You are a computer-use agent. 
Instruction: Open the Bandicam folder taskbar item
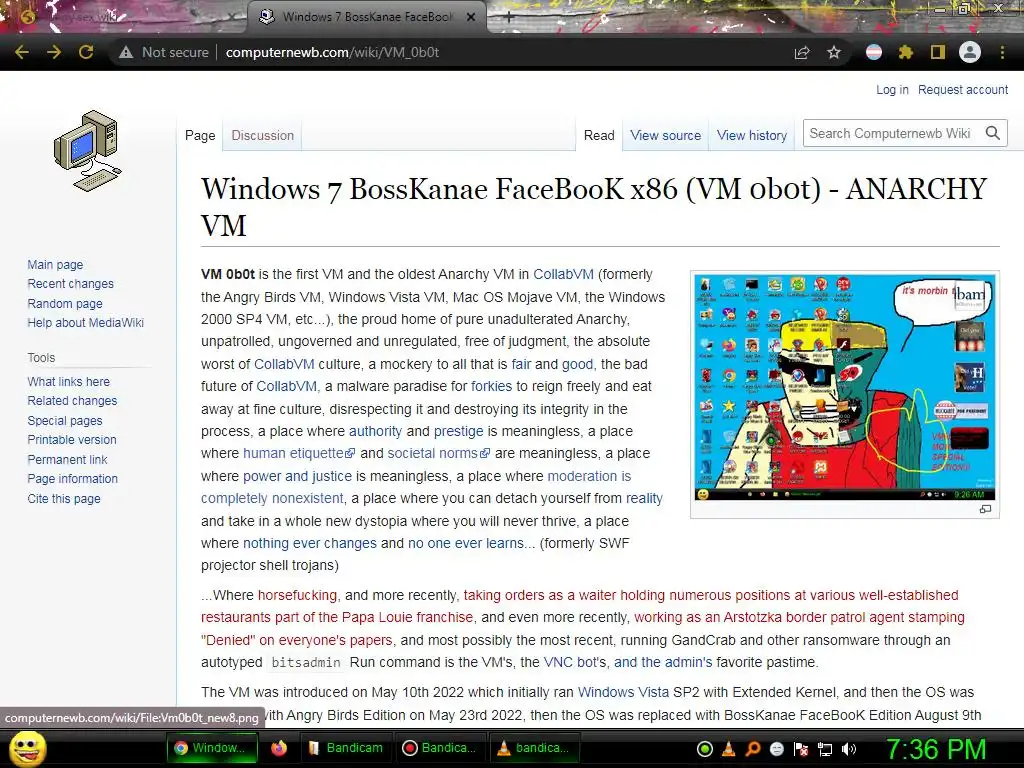(x=346, y=748)
